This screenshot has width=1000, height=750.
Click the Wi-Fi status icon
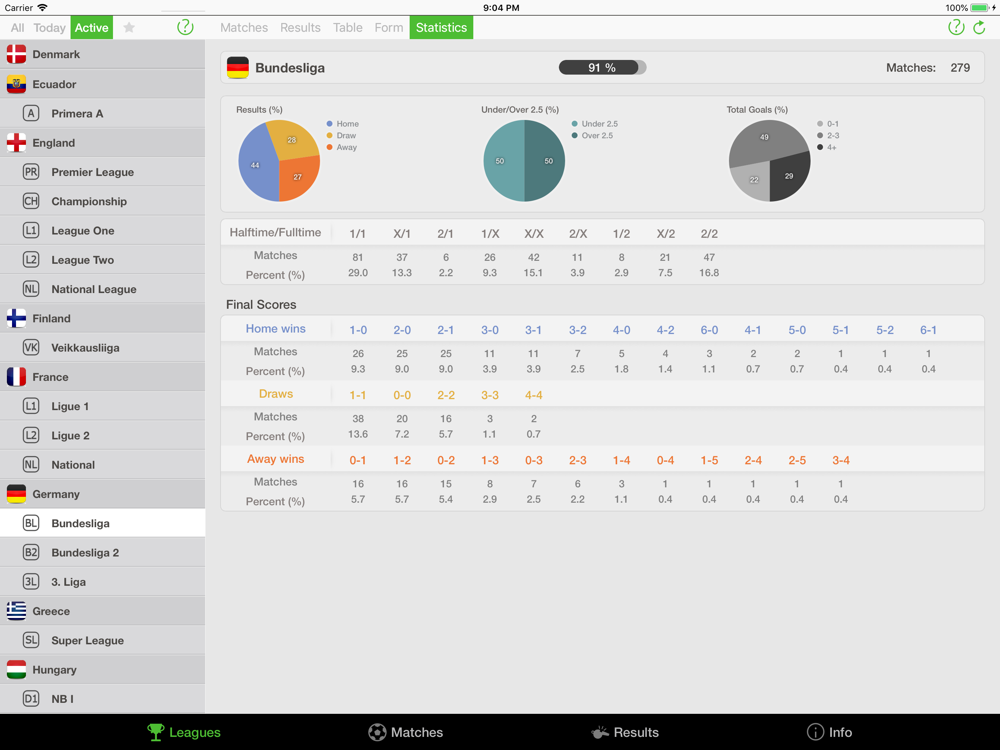pyautogui.click(x=42, y=8)
